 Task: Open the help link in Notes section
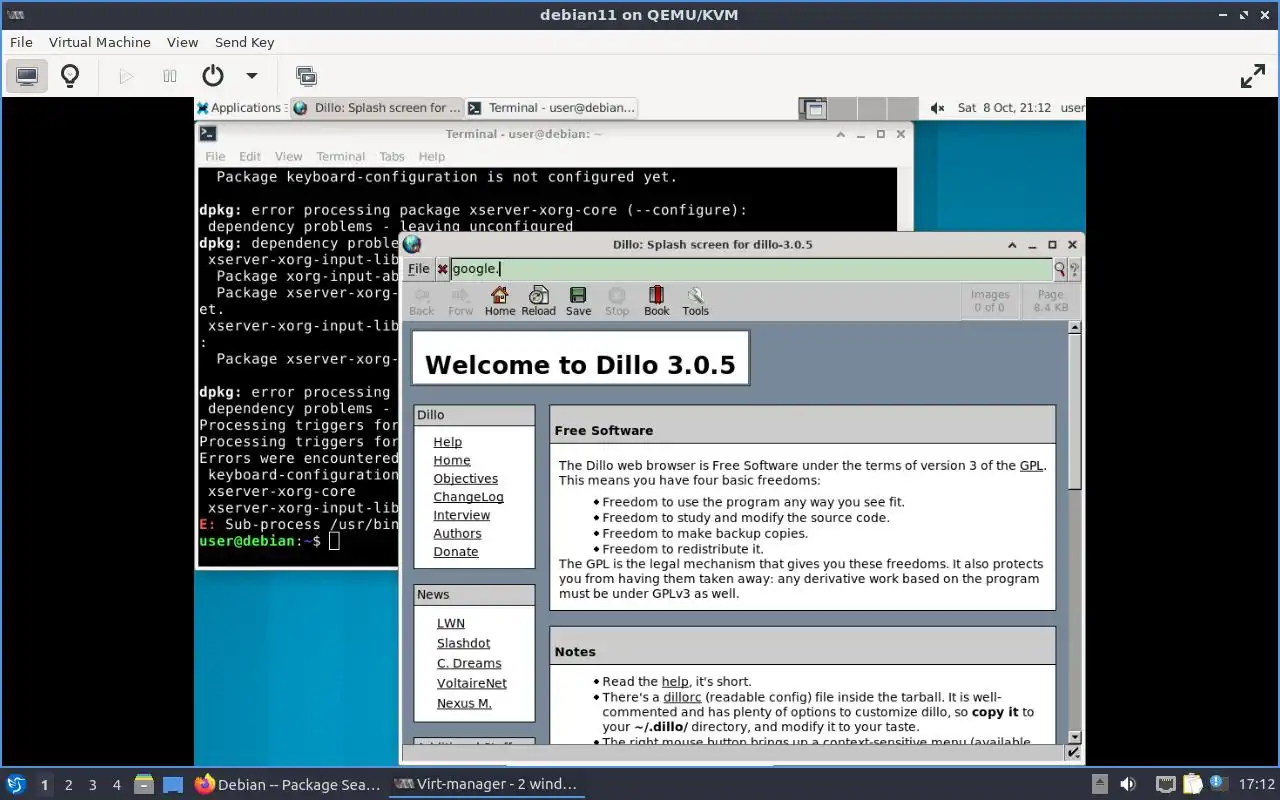click(675, 681)
